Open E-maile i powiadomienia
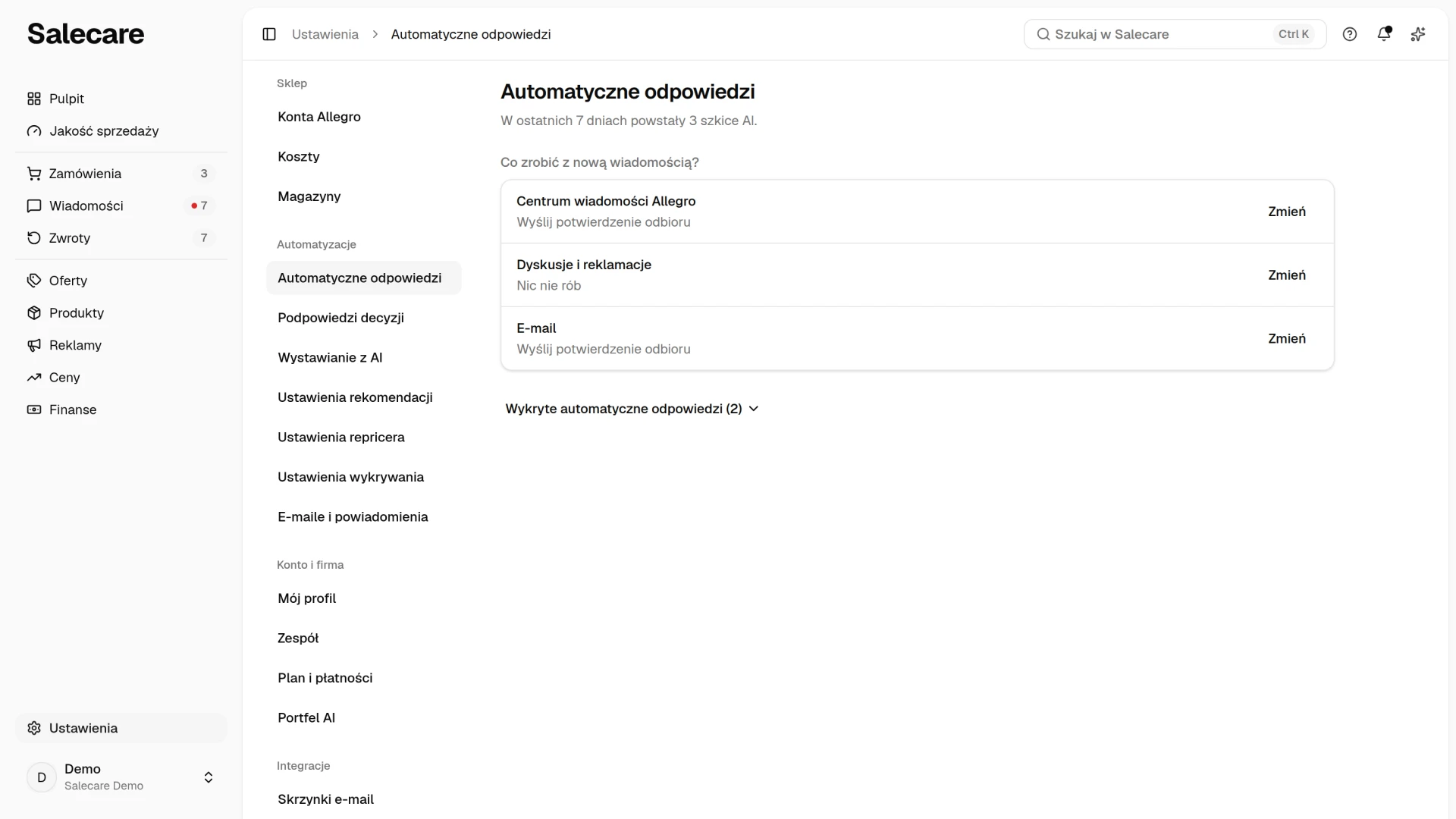The width and height of the screenshot is (1456, 819). (x=364, y=517)
